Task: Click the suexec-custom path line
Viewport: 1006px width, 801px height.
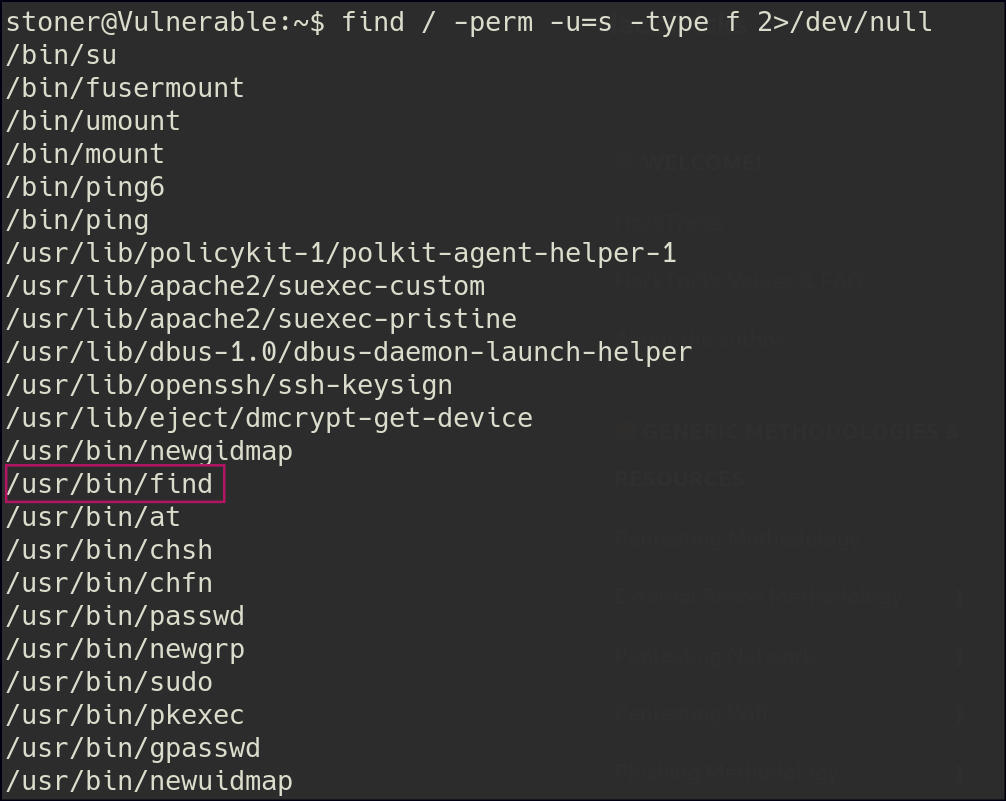Action: (x=244, y=286)
